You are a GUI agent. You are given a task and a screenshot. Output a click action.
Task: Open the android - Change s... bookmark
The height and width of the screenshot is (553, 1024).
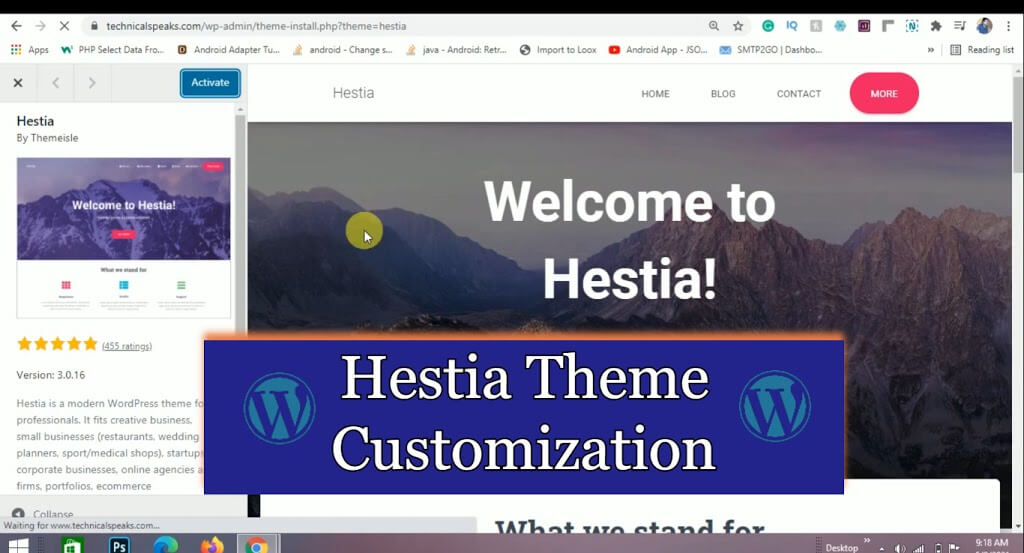click(342, 50)
